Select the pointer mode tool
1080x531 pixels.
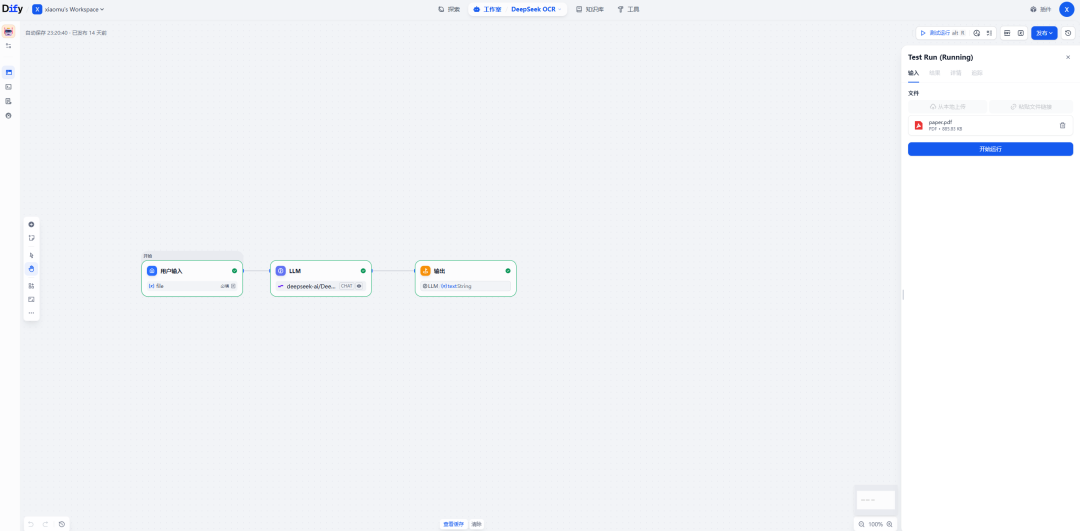31,255
